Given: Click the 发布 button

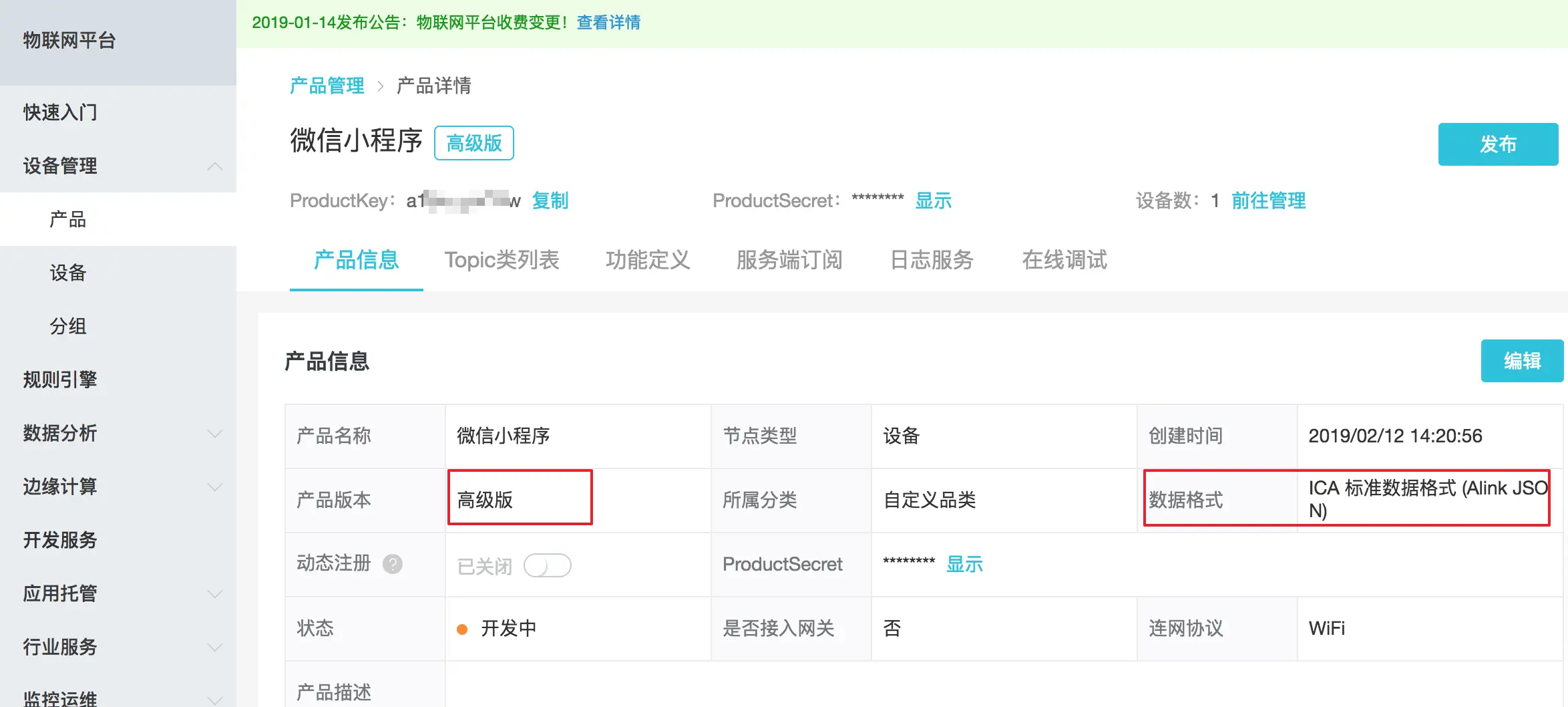Looking at the screenshot, I should click(x=1498, y=144).
